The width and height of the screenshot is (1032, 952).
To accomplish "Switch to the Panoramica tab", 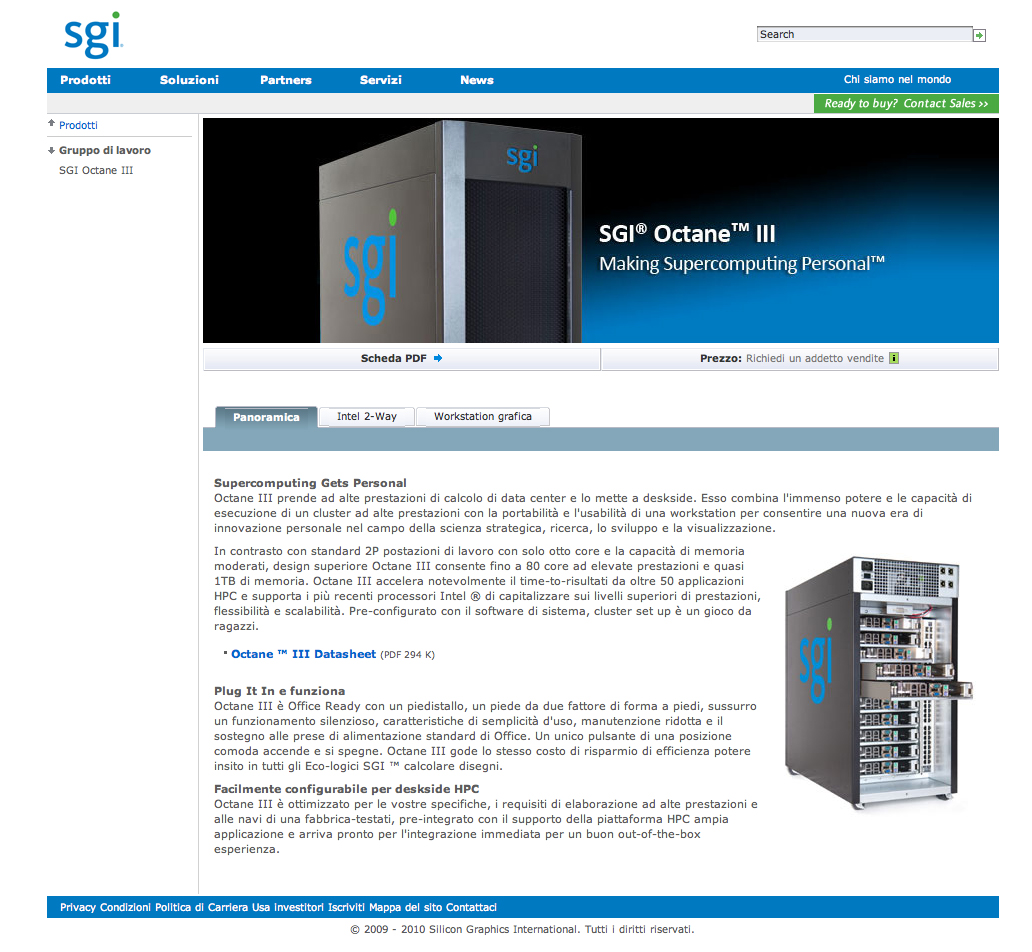I will (266, 417).
